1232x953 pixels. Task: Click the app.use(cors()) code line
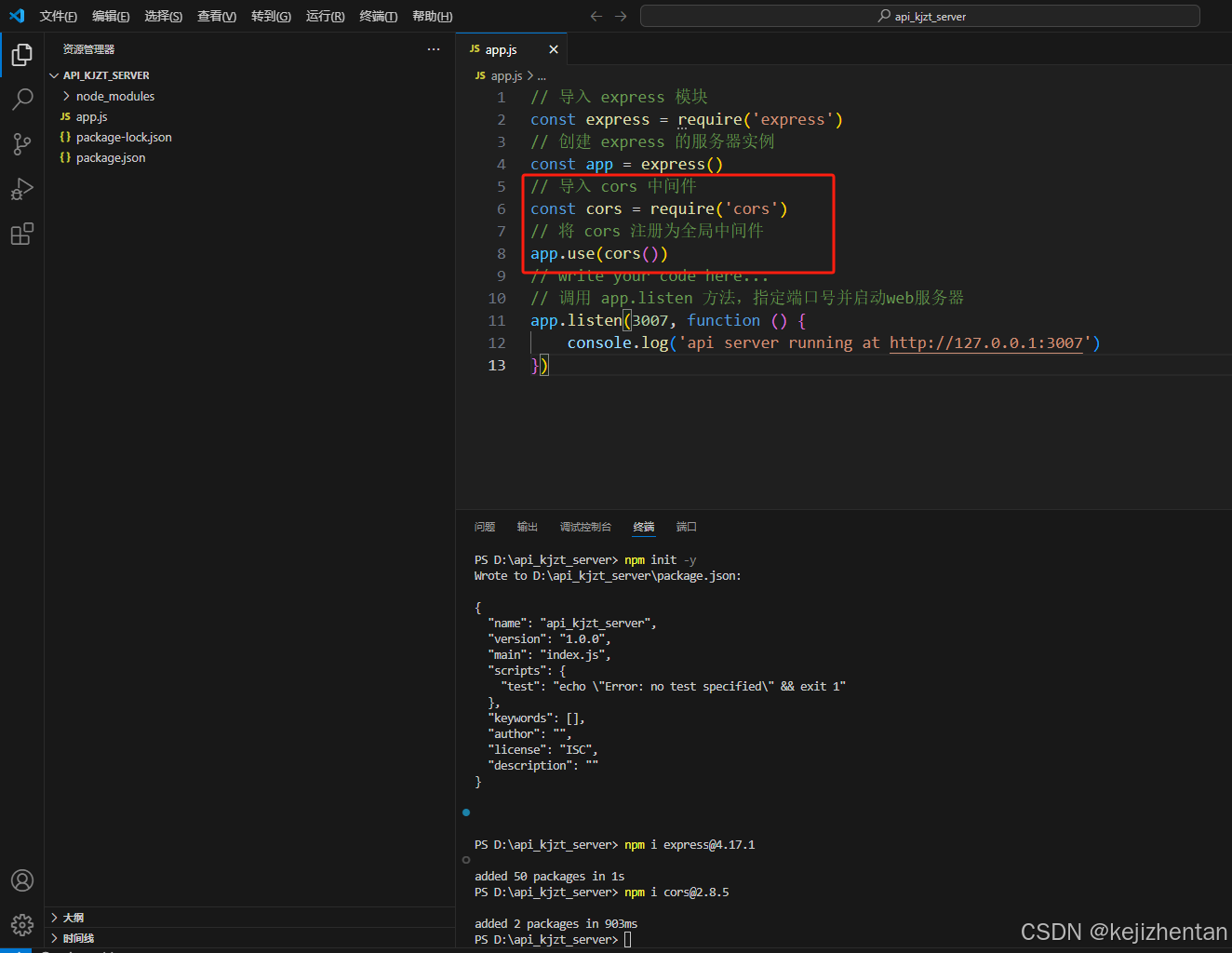pyautogui.click(x=599, y=253)
